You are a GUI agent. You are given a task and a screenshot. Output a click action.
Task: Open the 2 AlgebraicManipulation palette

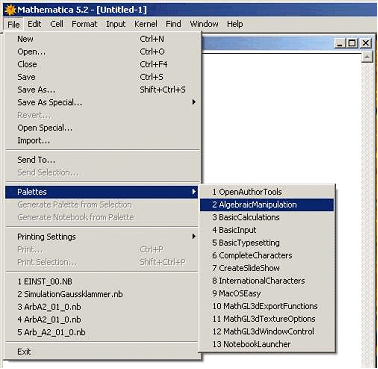click(x=267, y=205)
